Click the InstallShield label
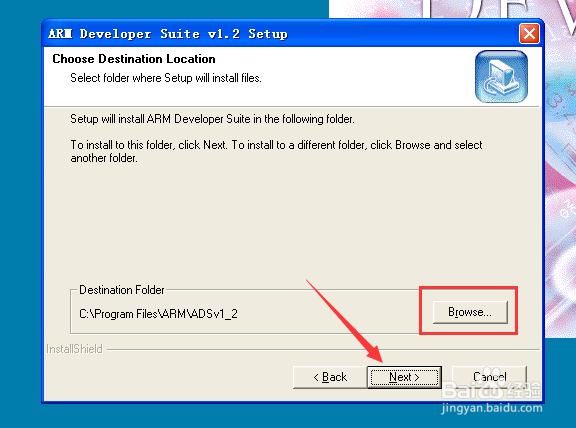The image size is (576, 428). tap(74, 349)
